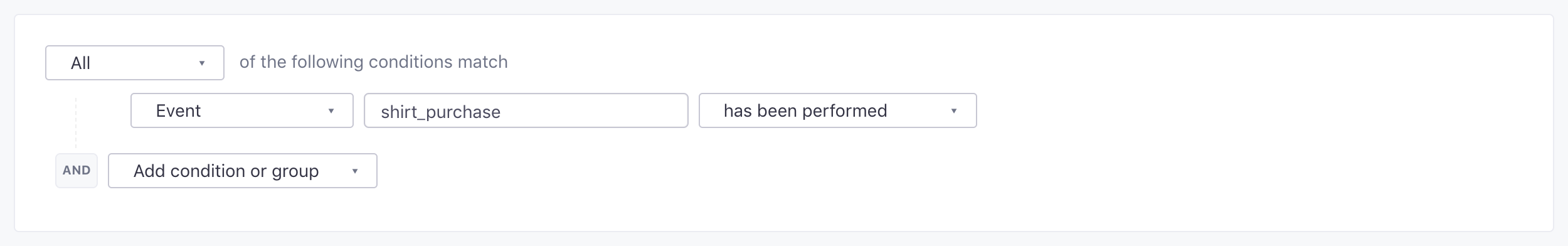
Task: Click the "has been performed" label text
Action: [805, 110]
